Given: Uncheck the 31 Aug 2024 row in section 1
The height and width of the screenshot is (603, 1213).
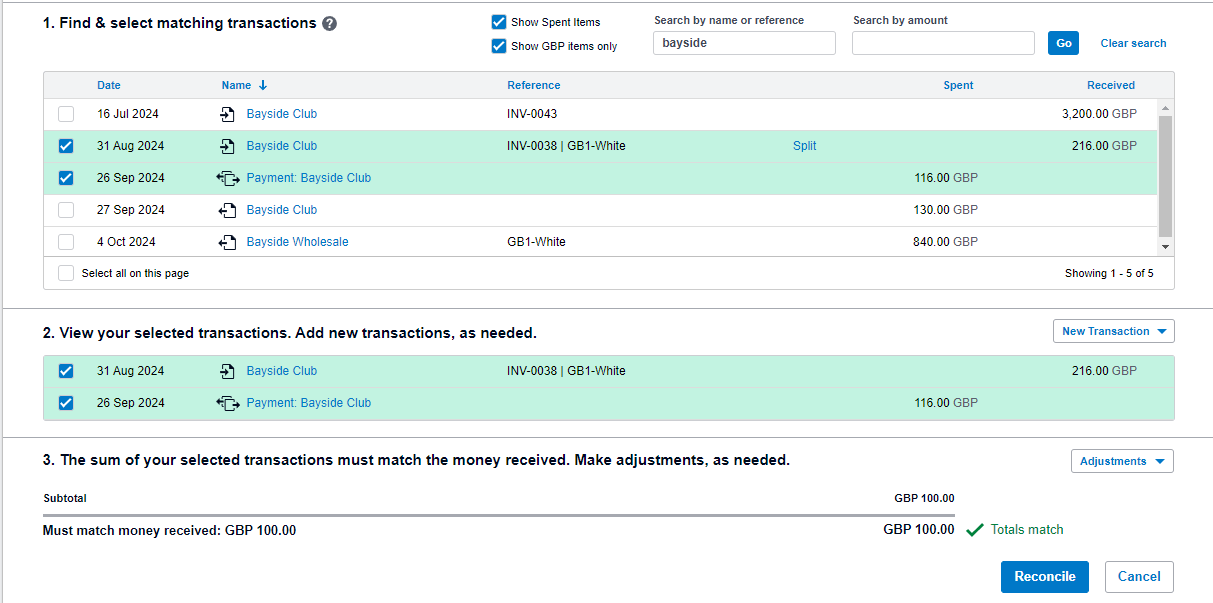Looking at the screenshot, I should point(66,146).
